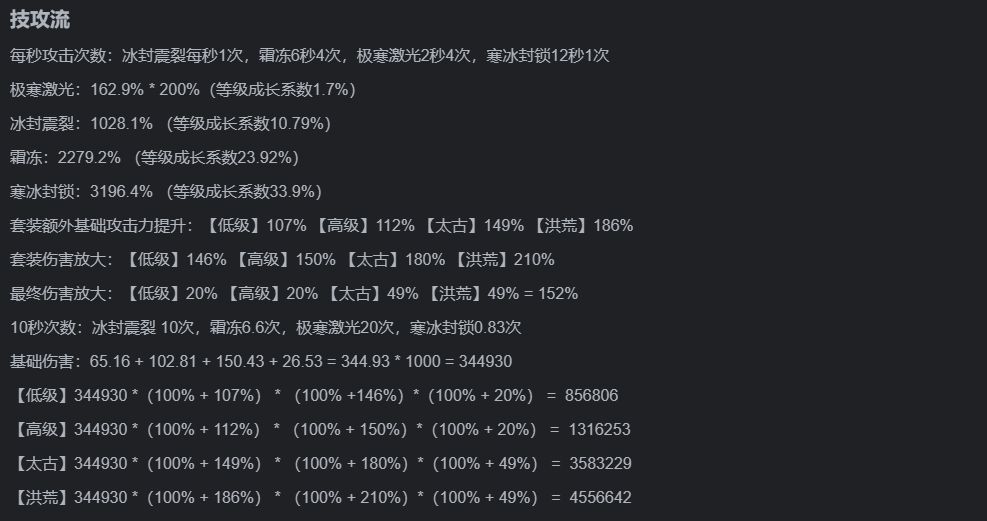Viewport: 987px width, 521px height.
Task: Select the 极寒激光 162.9% line
Action: [182, 90]
